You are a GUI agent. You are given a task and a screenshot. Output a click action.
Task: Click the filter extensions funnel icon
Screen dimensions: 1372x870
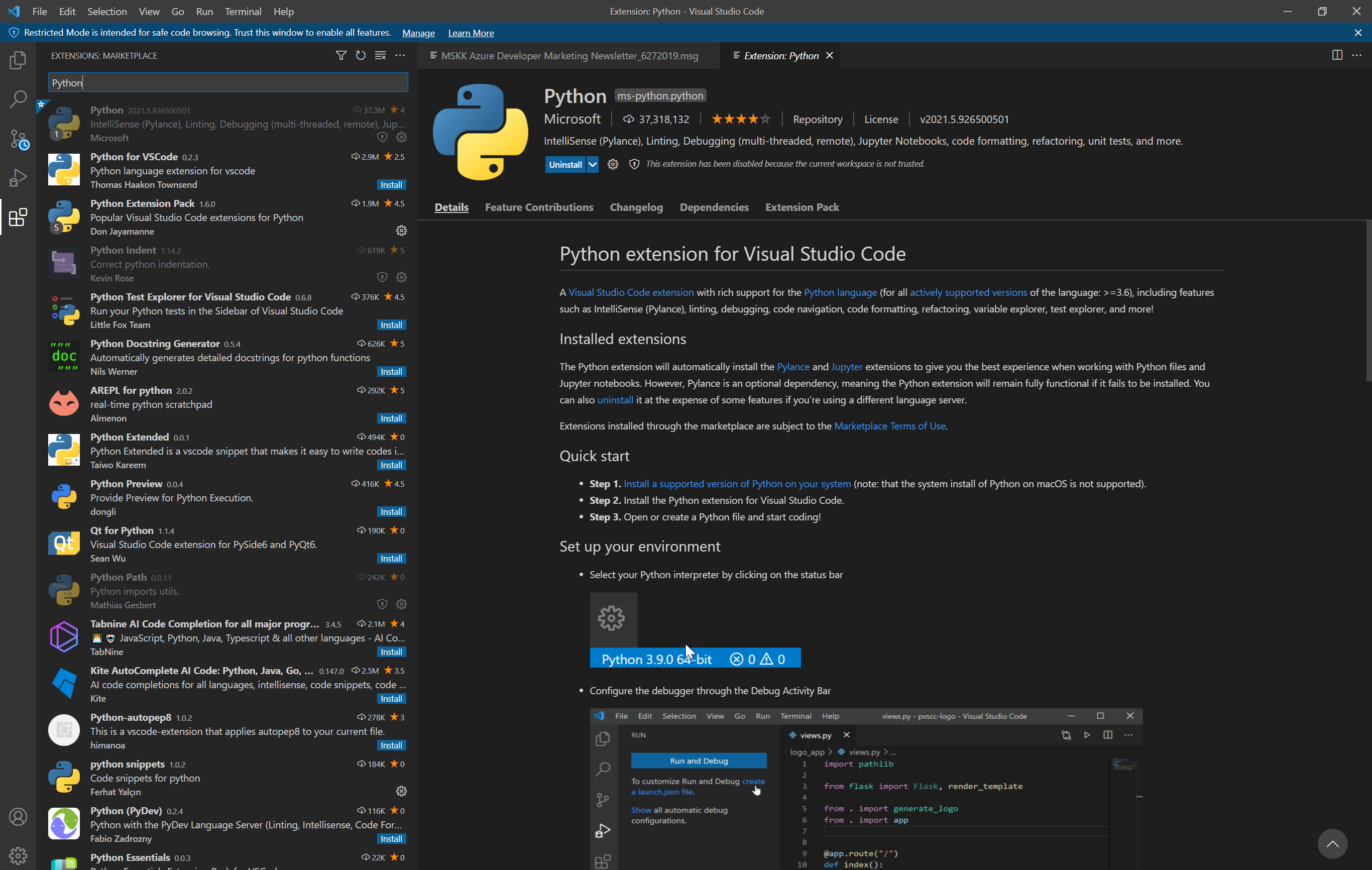[x=340, y=55]
